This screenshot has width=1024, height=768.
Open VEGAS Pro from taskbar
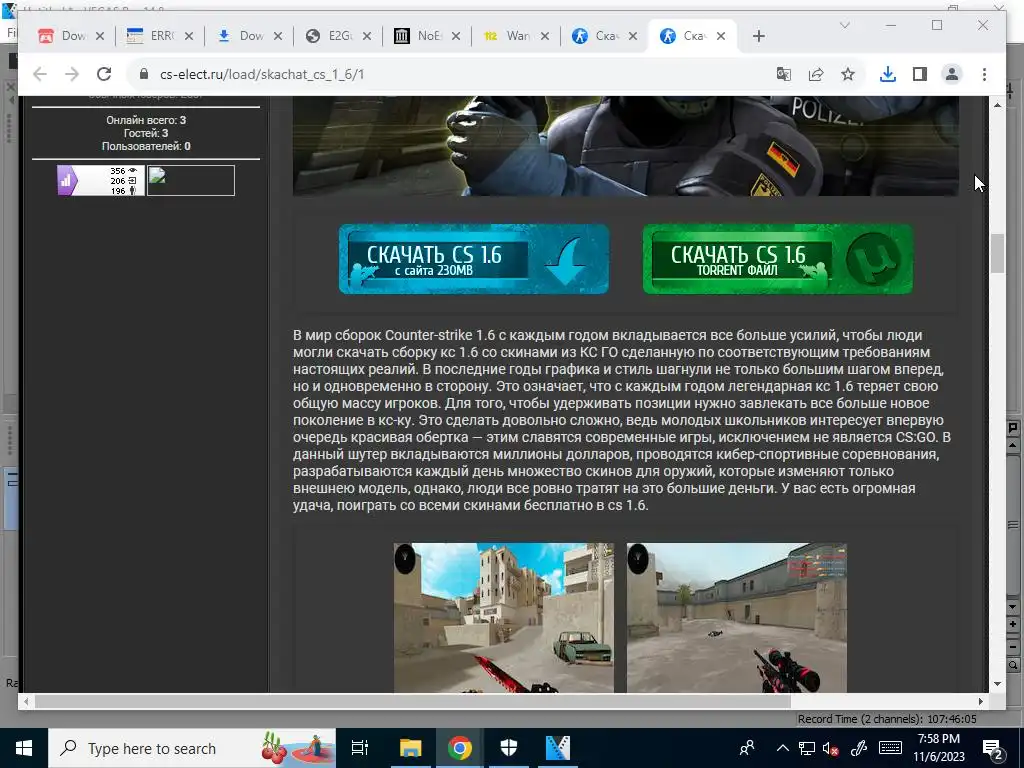coord(558,748)
